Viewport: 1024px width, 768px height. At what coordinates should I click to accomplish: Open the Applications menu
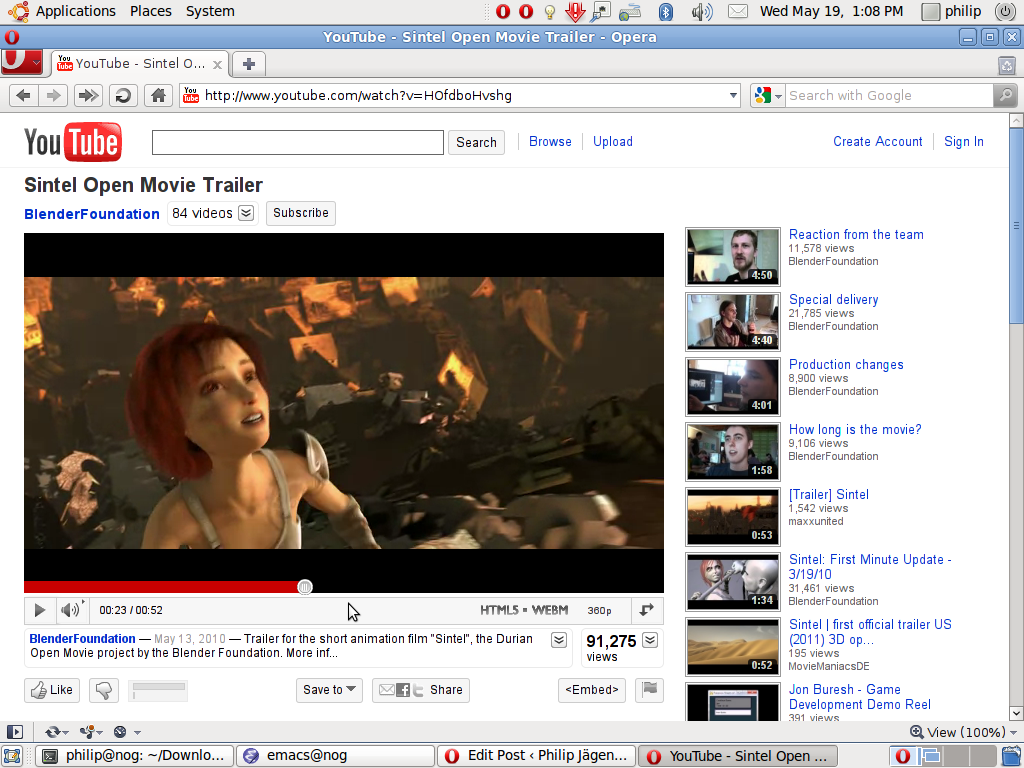click(x=75, y=11)
